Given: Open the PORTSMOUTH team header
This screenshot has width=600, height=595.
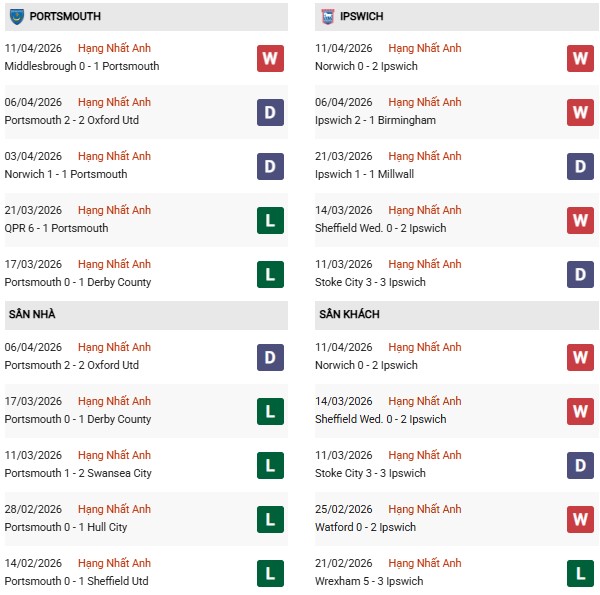Looking at the screenshot, I should (65, 17).
